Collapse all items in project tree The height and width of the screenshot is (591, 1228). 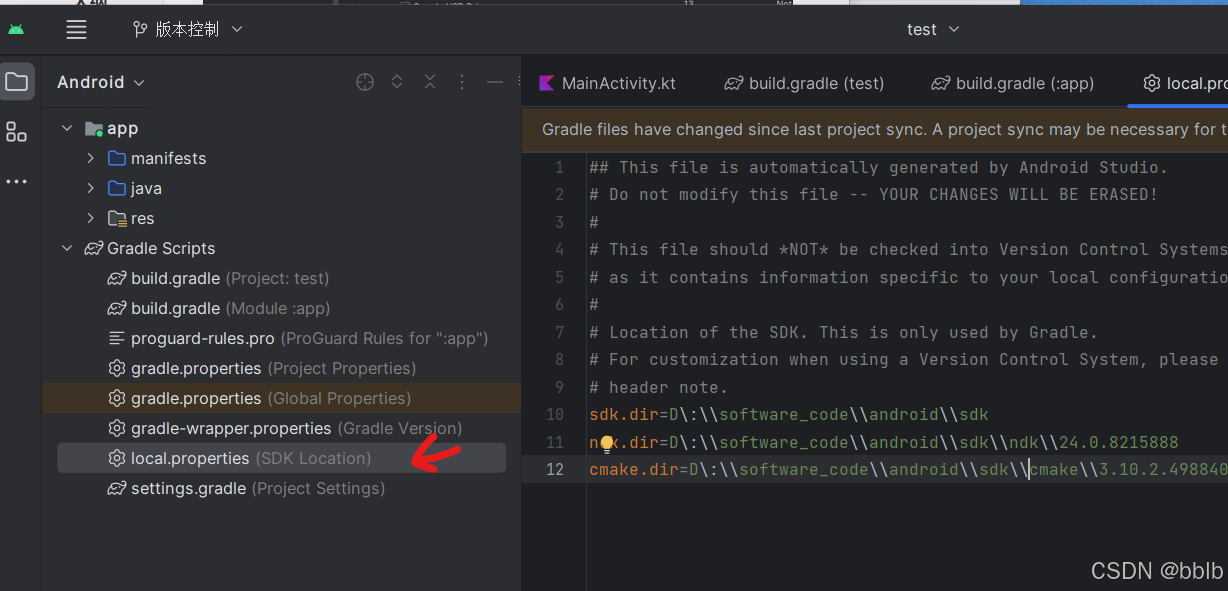click(430, 82)
